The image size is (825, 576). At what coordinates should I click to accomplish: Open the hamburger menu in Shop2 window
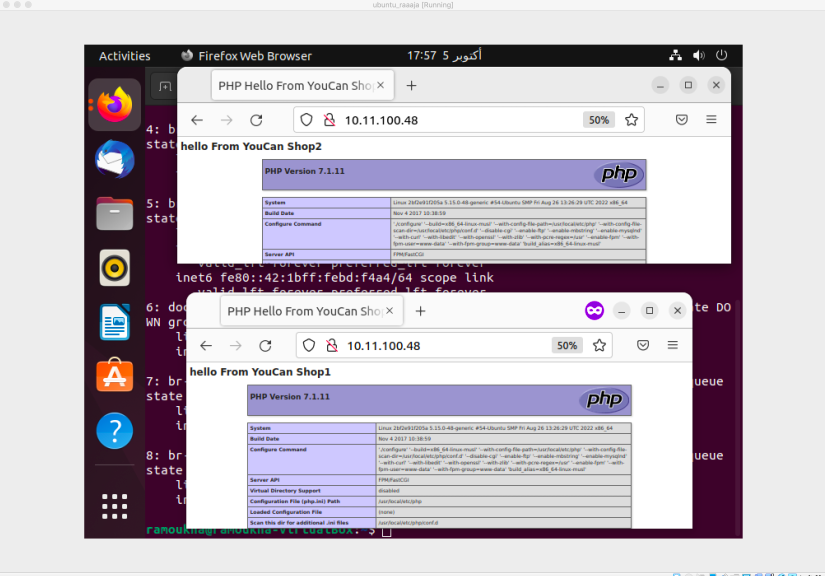[x=711, y=120]
